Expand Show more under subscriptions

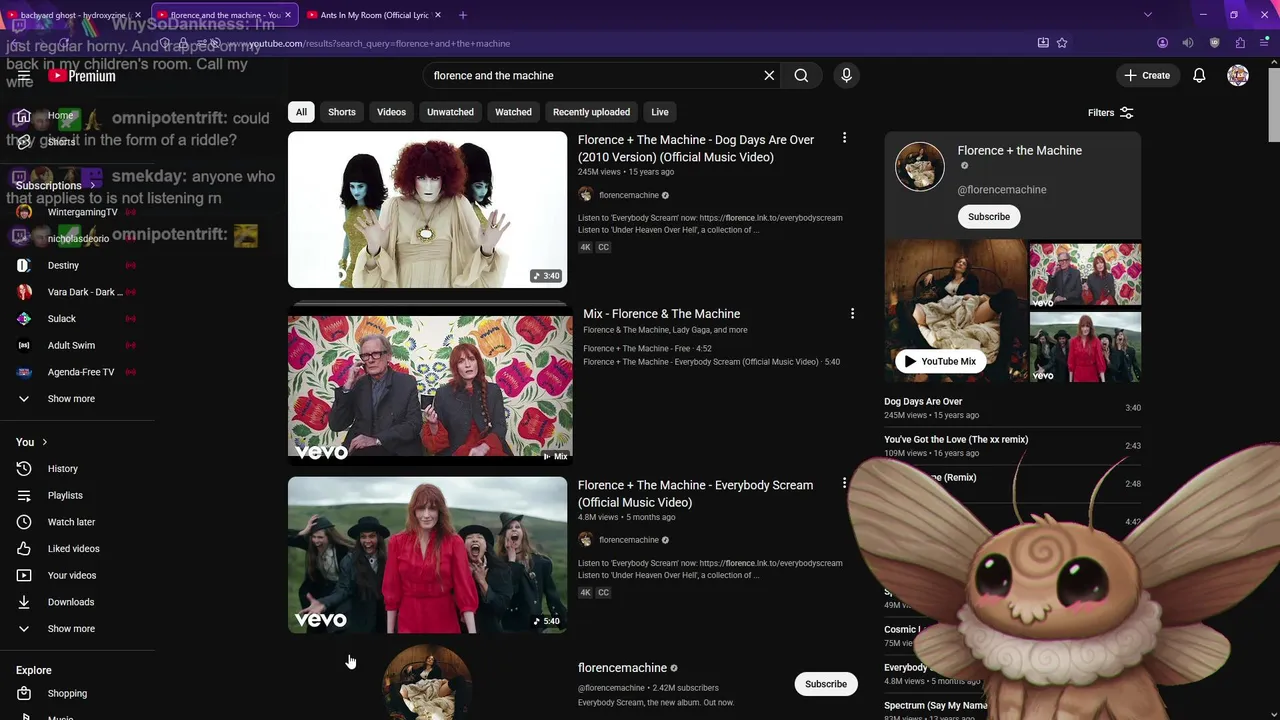pos(71,398)
